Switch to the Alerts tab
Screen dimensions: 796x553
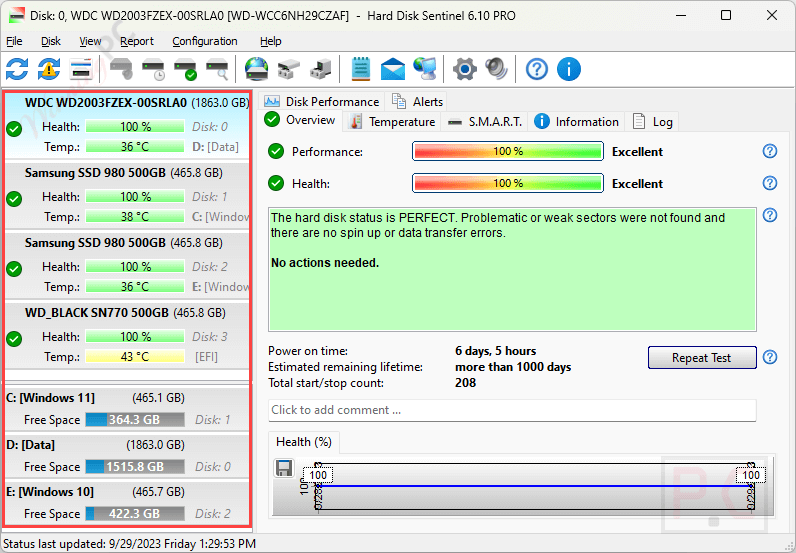(x=416, y=102)
